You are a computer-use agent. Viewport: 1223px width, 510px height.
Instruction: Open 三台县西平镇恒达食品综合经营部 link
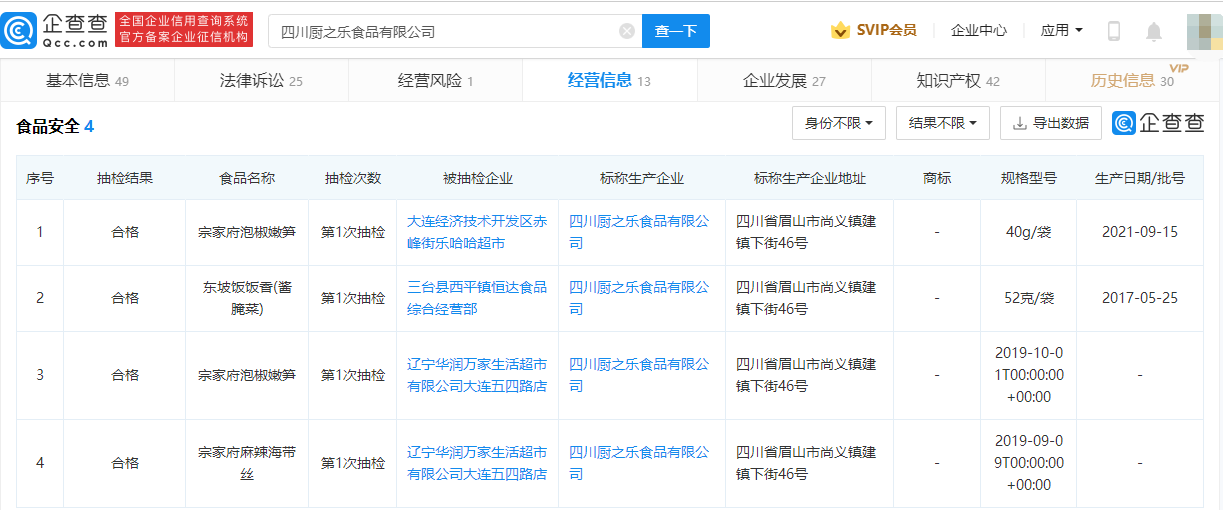[x=477, y=298]
